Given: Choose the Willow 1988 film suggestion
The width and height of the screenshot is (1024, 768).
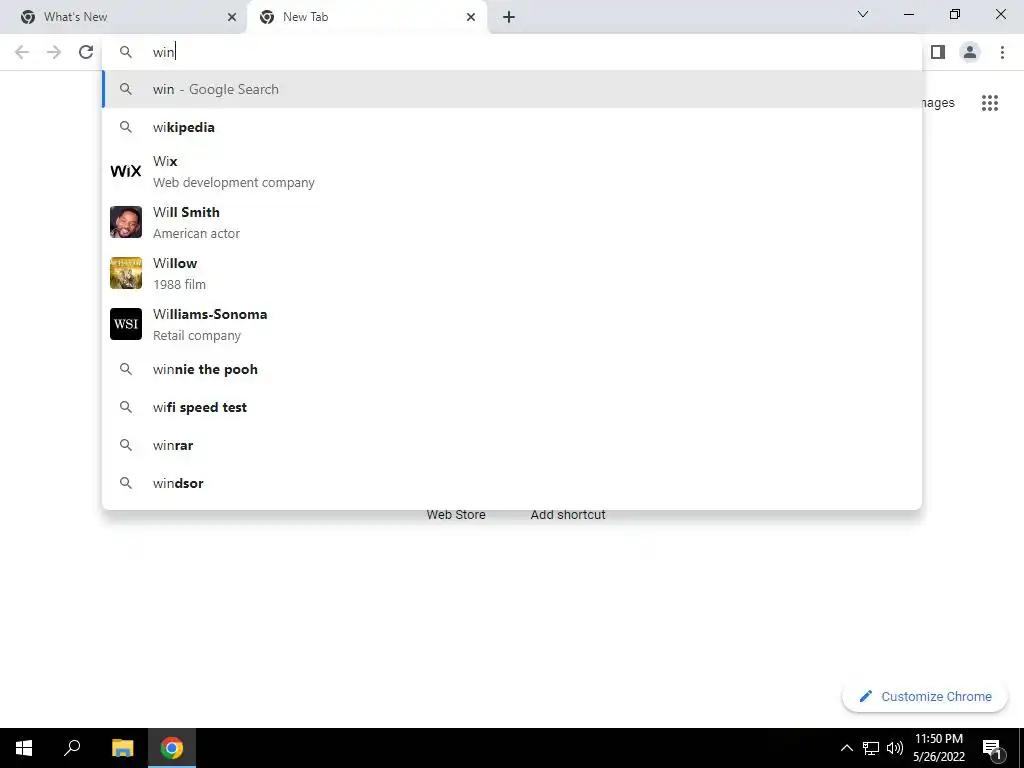Looking at the screenshot, I should coord(512,274).
